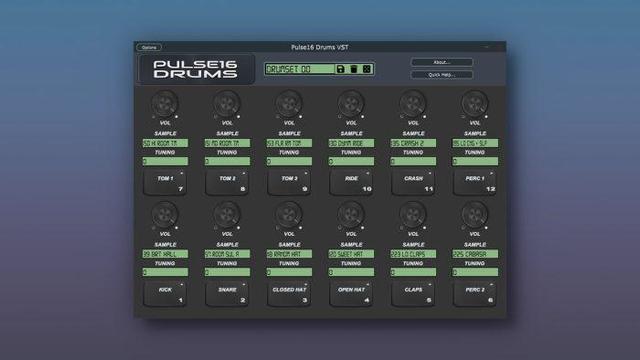Open the Perc 2 sample selector showing CABASA
This screenshot has width=640, height=360.
475,254
